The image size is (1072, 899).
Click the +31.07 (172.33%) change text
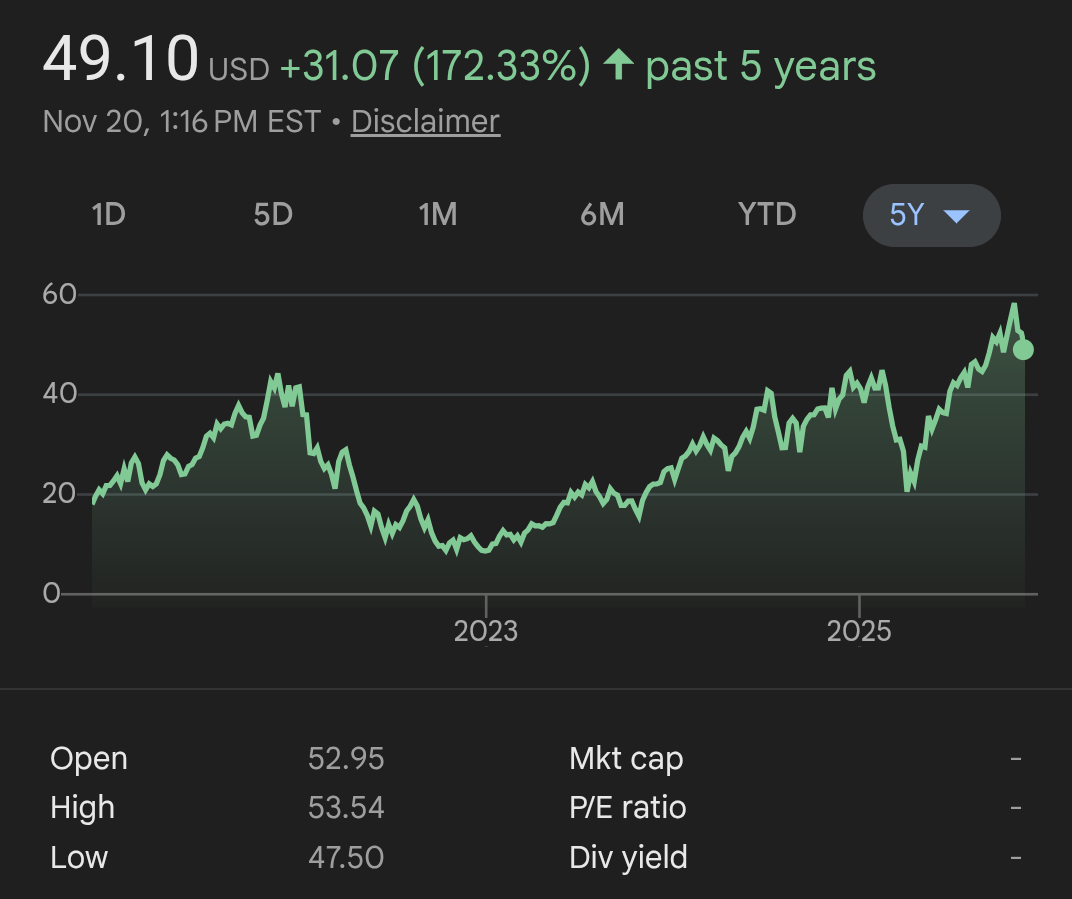(x=435, y=66)
